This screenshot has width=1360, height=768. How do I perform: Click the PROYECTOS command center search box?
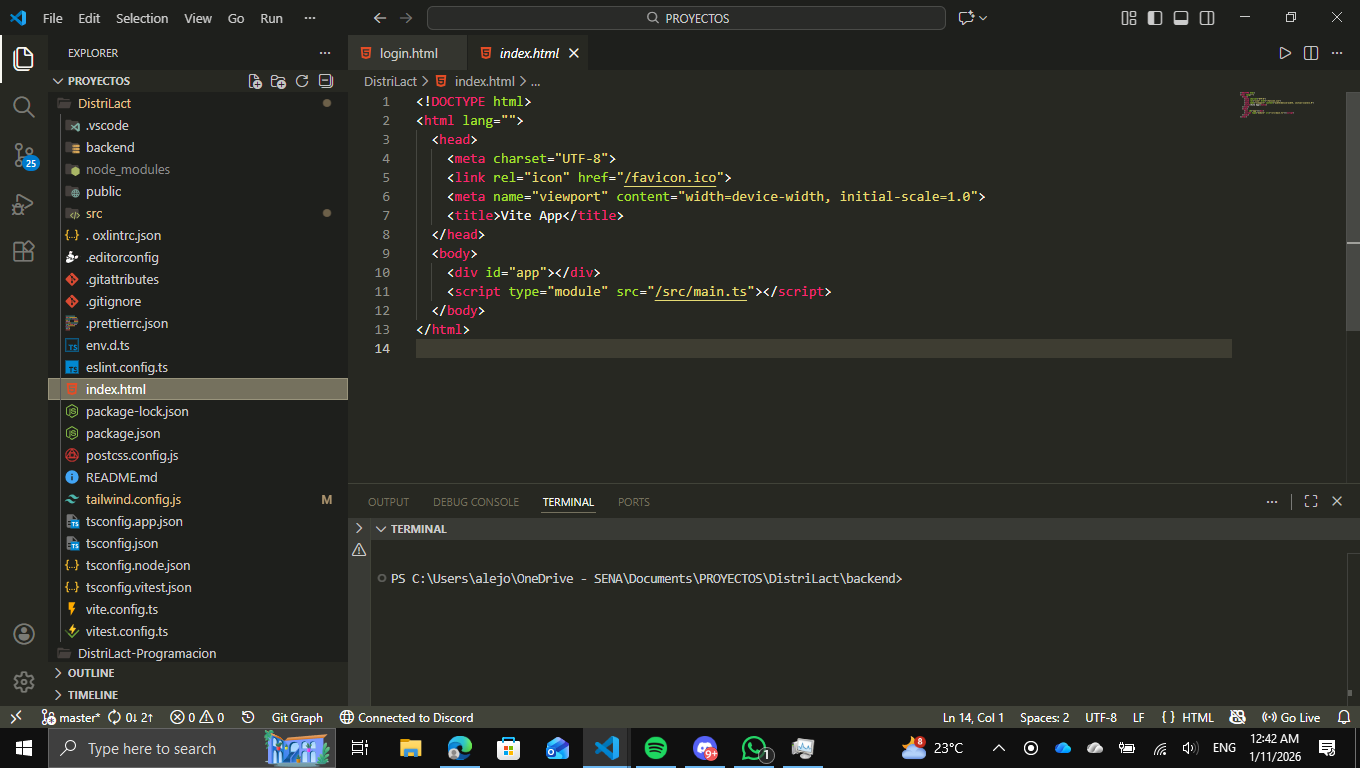686,18
